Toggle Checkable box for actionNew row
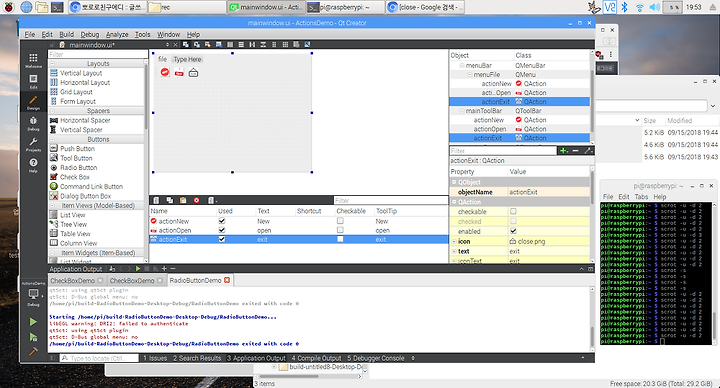Image resolution: width=720 pixels, height=388 pixels. tap(340, 221)
